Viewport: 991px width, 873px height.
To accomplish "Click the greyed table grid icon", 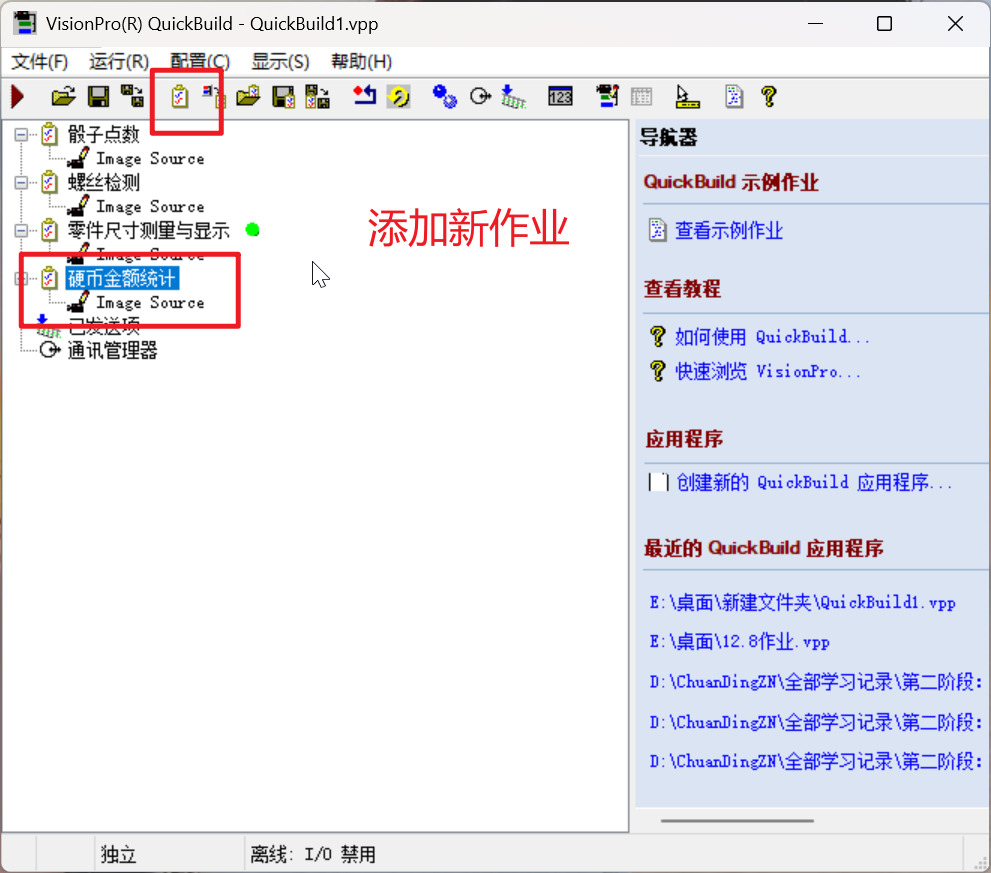I will pyautogui.click(x=641, y=97).
